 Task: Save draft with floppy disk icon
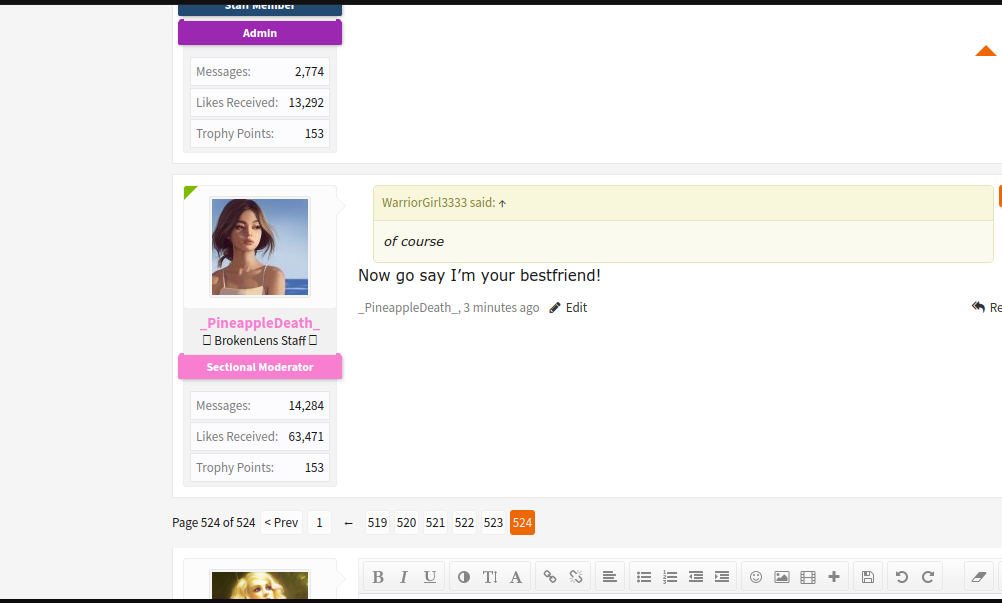[x=868, y=577]
